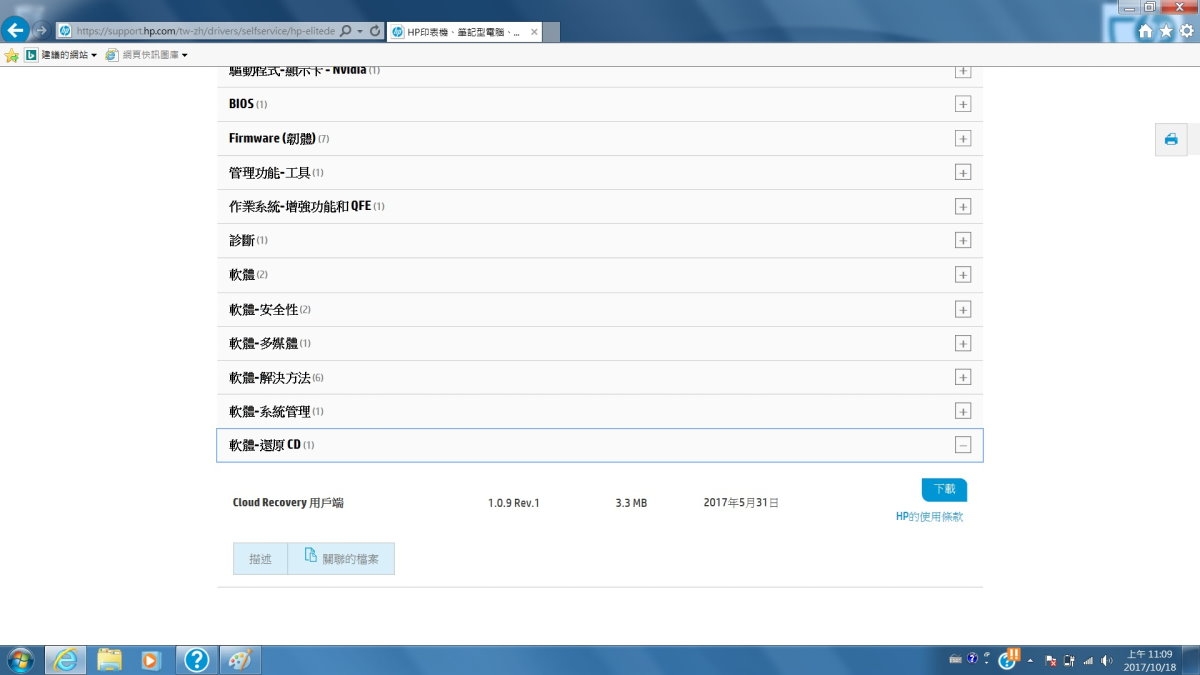This screenshot has height=675, width=1200.
Task: Expand the 驅動程式-顯示卡 Nvidia section
Action: (963, 72)
